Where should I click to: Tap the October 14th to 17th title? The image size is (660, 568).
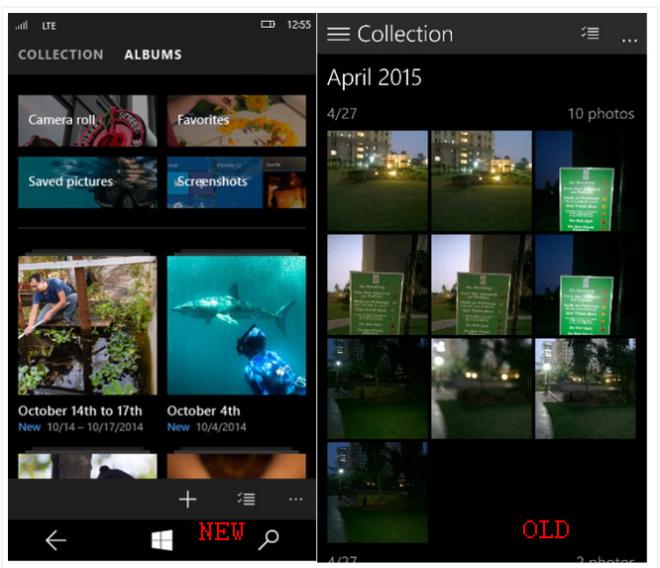(80, 411)
